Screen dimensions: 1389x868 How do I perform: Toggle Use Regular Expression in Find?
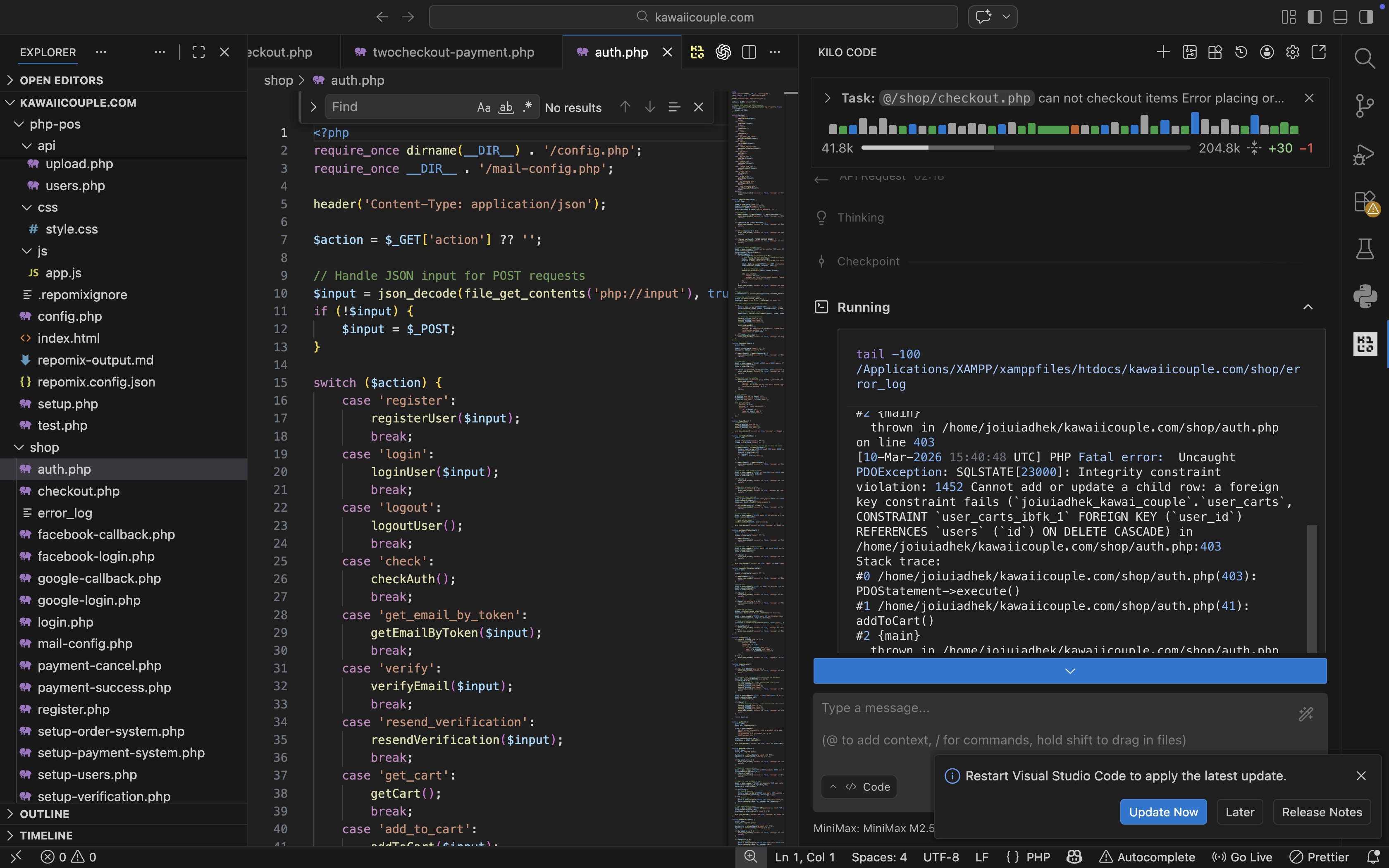coord(527,107)
